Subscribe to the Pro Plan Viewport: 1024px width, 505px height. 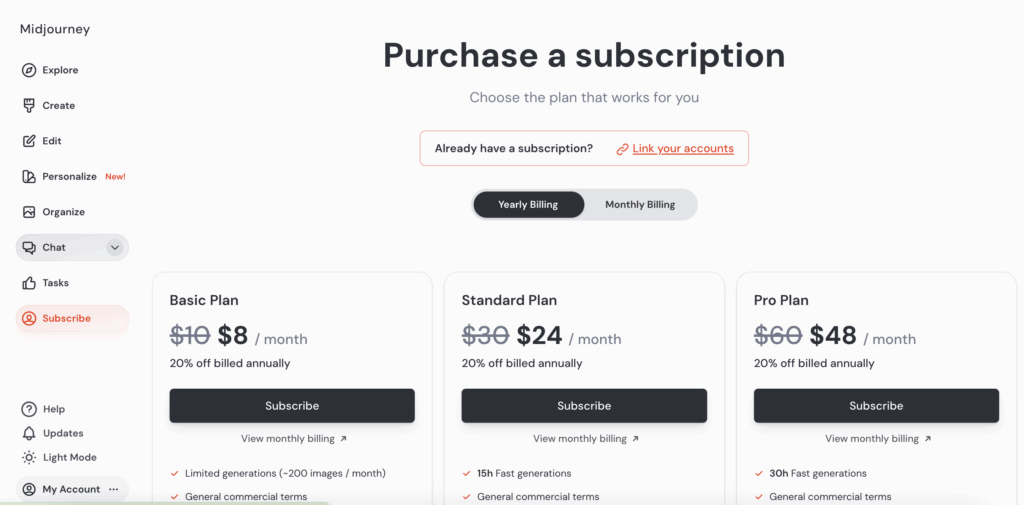[876, 406]
